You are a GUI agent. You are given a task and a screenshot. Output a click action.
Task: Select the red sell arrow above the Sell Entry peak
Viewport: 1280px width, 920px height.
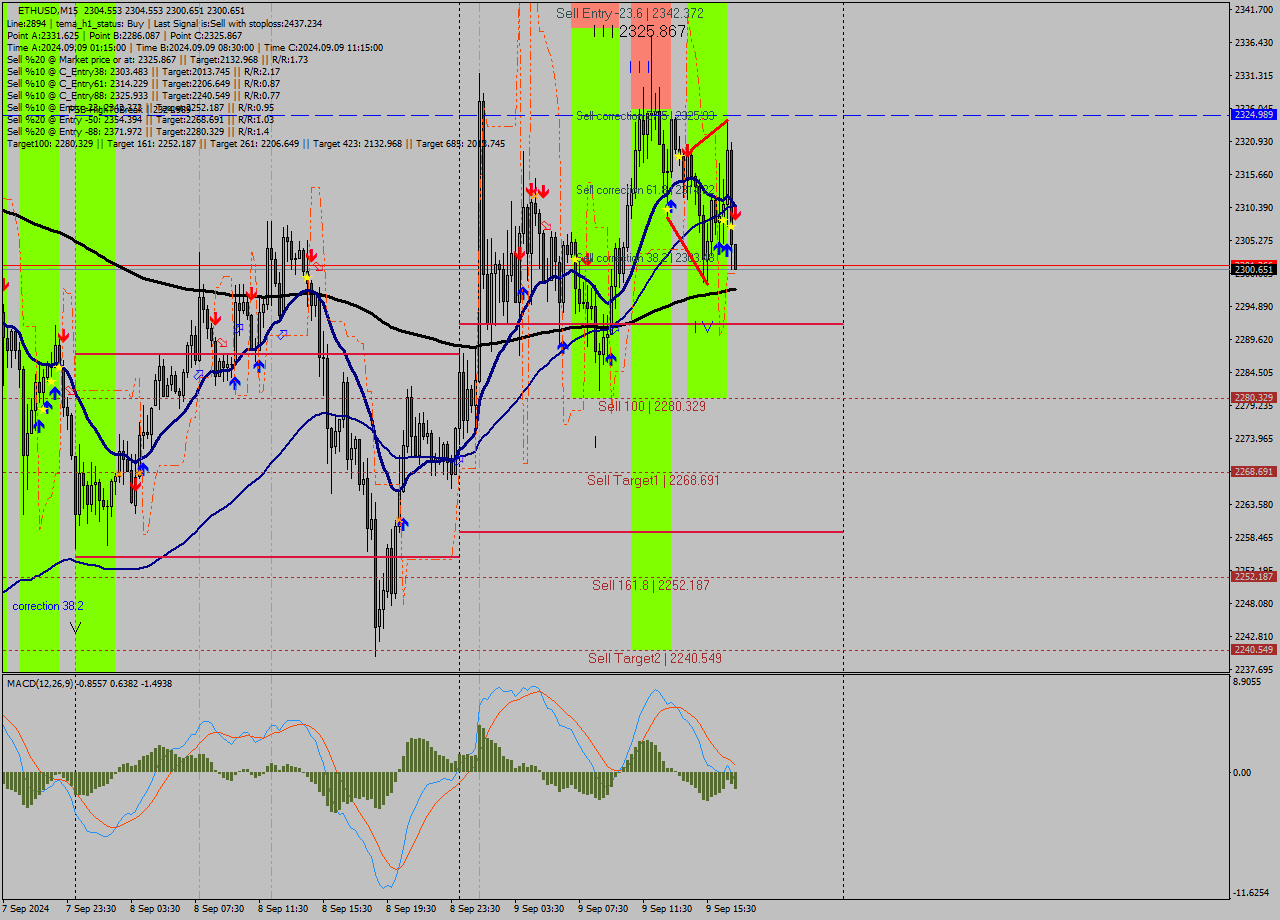click(687, 148)
